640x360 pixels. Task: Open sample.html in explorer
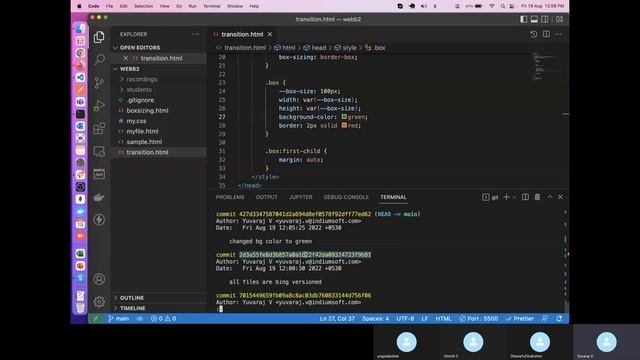tap(144, 142)
